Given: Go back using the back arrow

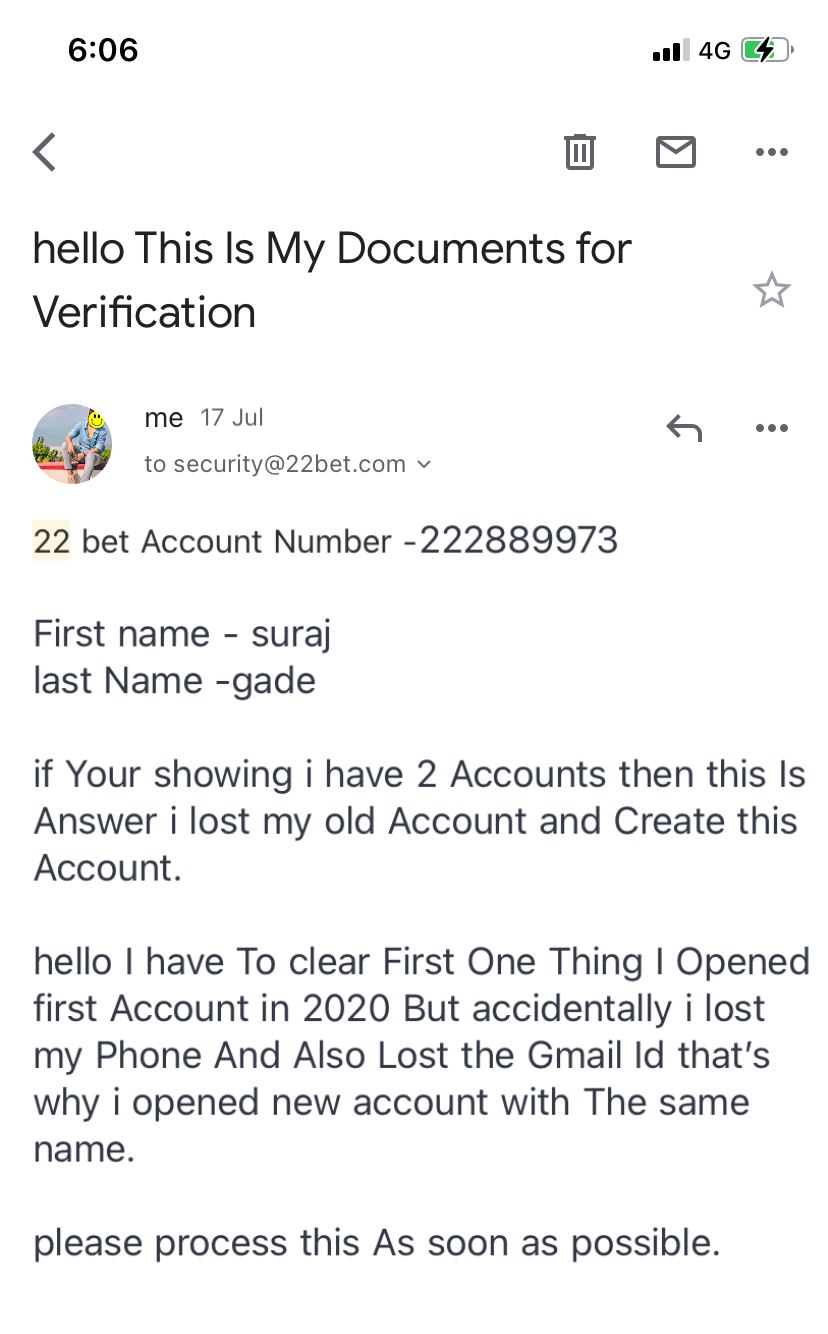Looking at the screenshot, I should click(45, 152).
